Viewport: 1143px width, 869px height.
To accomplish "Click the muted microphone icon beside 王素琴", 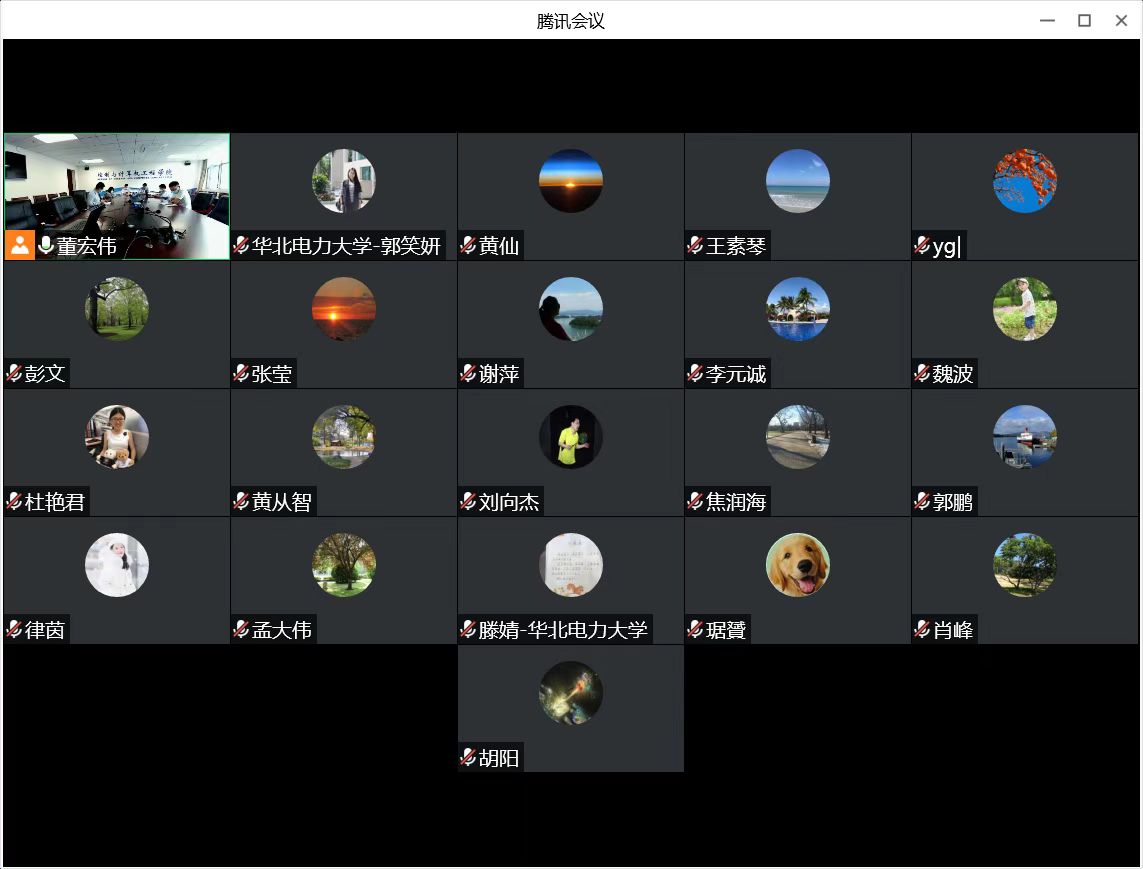I will point(695,245).
